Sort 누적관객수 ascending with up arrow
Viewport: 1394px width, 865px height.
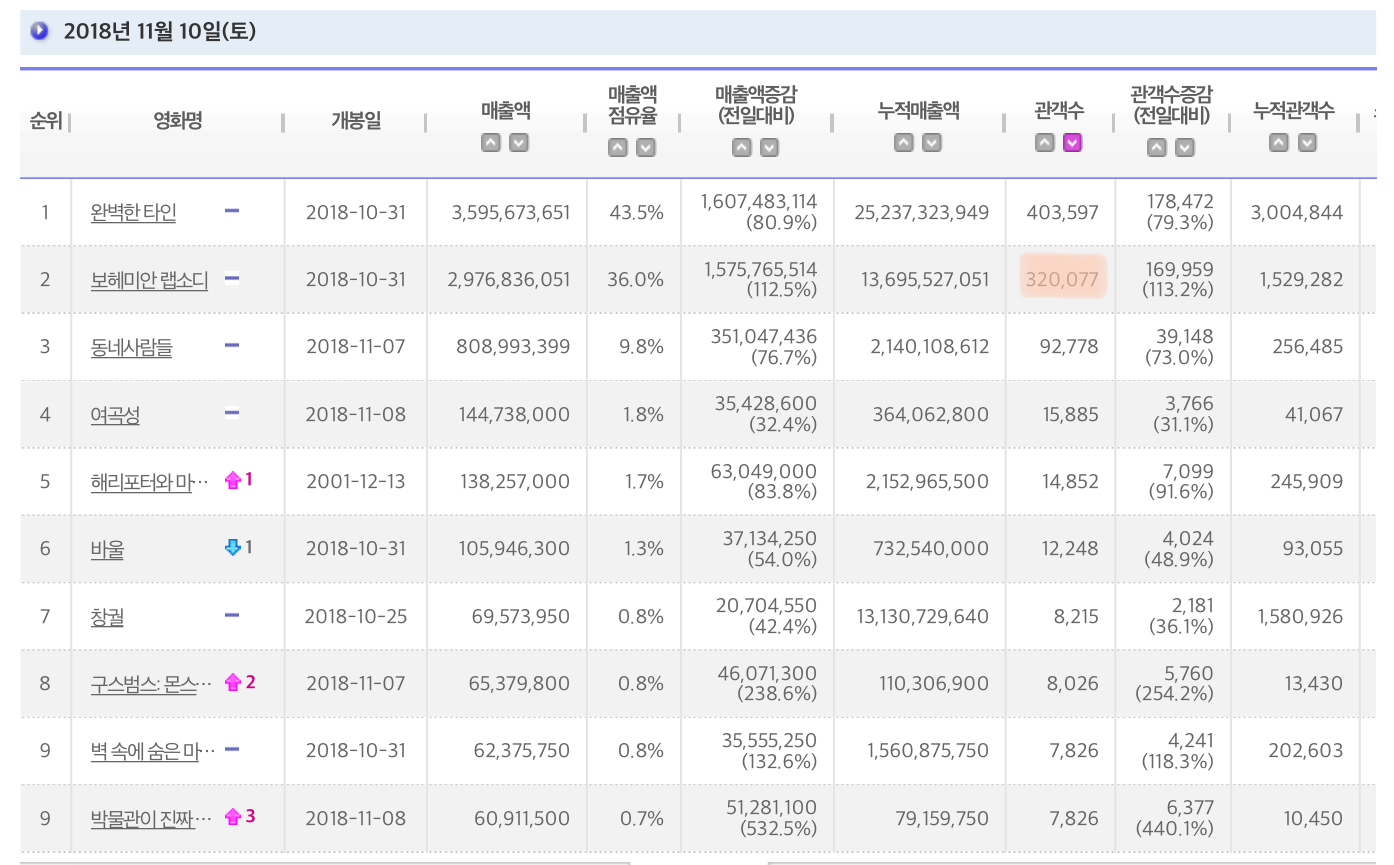coord(1279,143)
